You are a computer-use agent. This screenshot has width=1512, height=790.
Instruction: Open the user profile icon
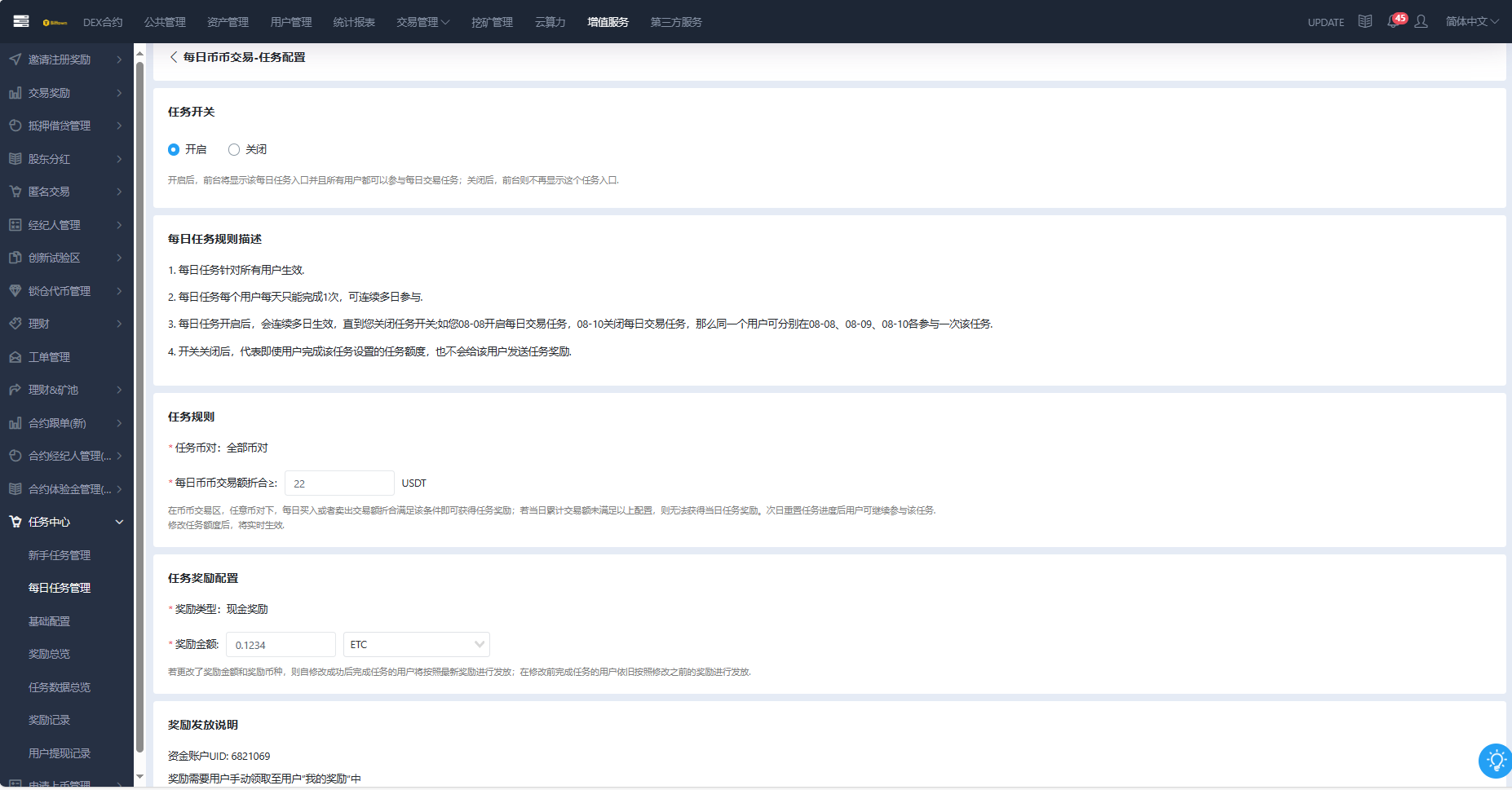coord(1421,21)
